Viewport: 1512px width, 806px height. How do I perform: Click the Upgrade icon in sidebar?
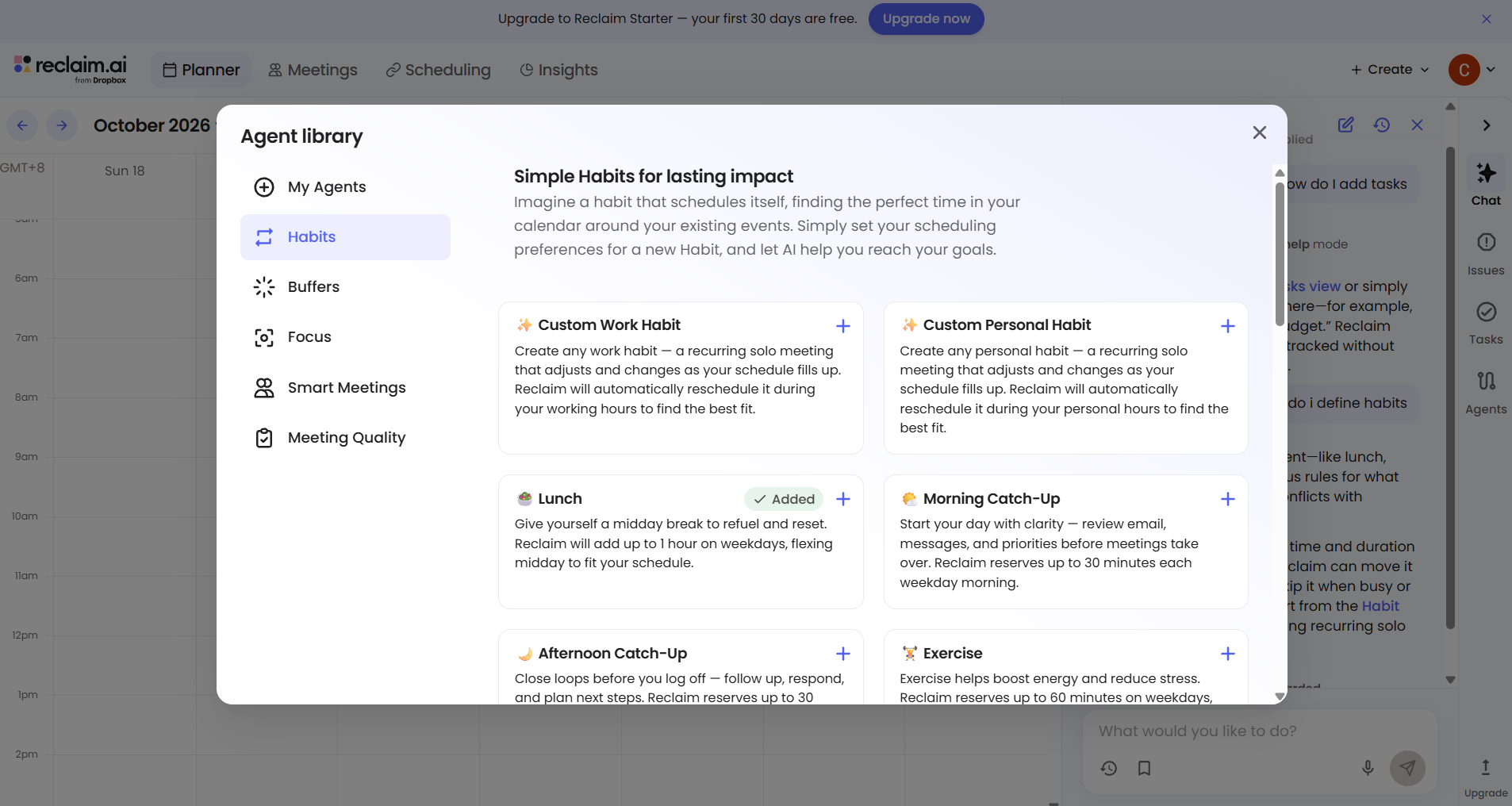(1486, 777)
